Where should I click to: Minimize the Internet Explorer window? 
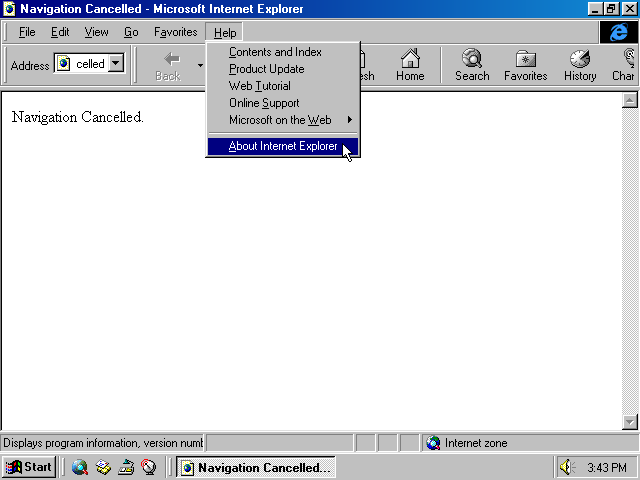click(x=596, y=9)
